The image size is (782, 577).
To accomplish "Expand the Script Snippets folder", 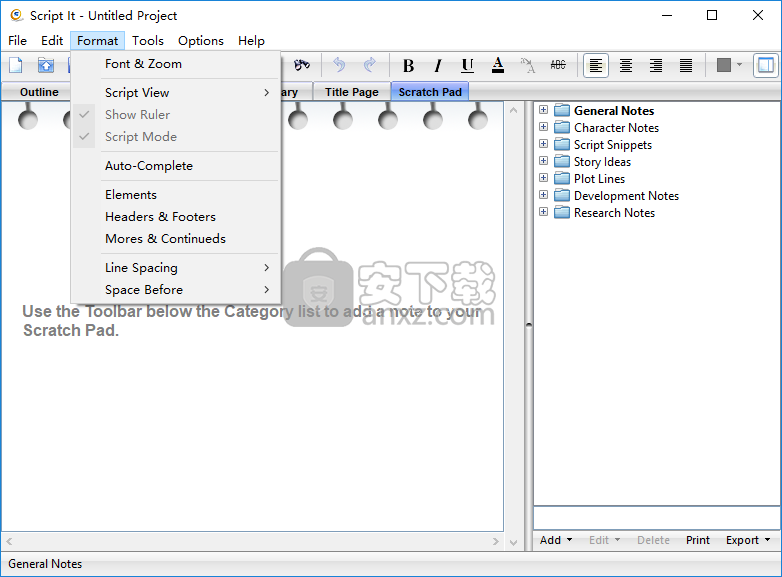I will coord(544,144).
